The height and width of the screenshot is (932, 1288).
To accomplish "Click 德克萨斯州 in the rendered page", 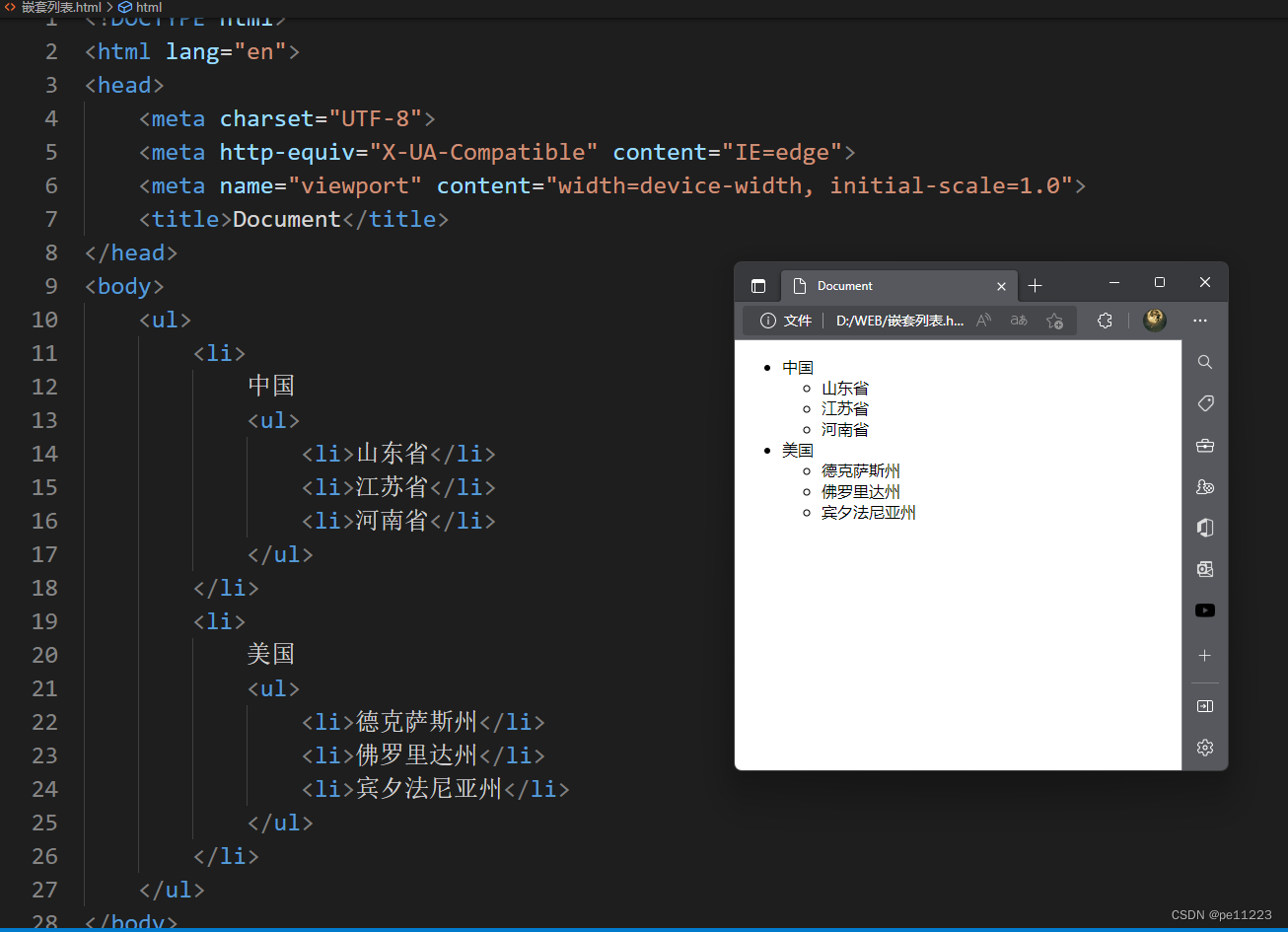I will 861,471.
